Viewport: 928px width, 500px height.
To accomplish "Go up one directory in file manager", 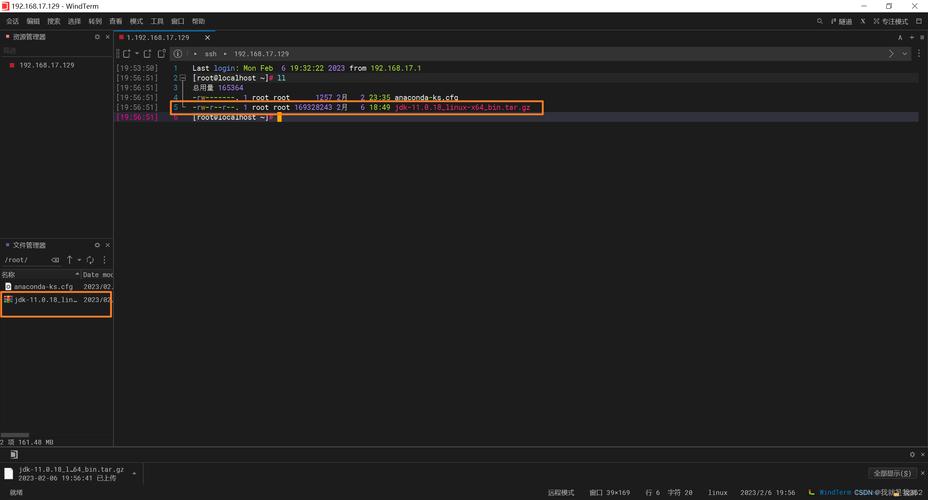I will coord(69,260).
